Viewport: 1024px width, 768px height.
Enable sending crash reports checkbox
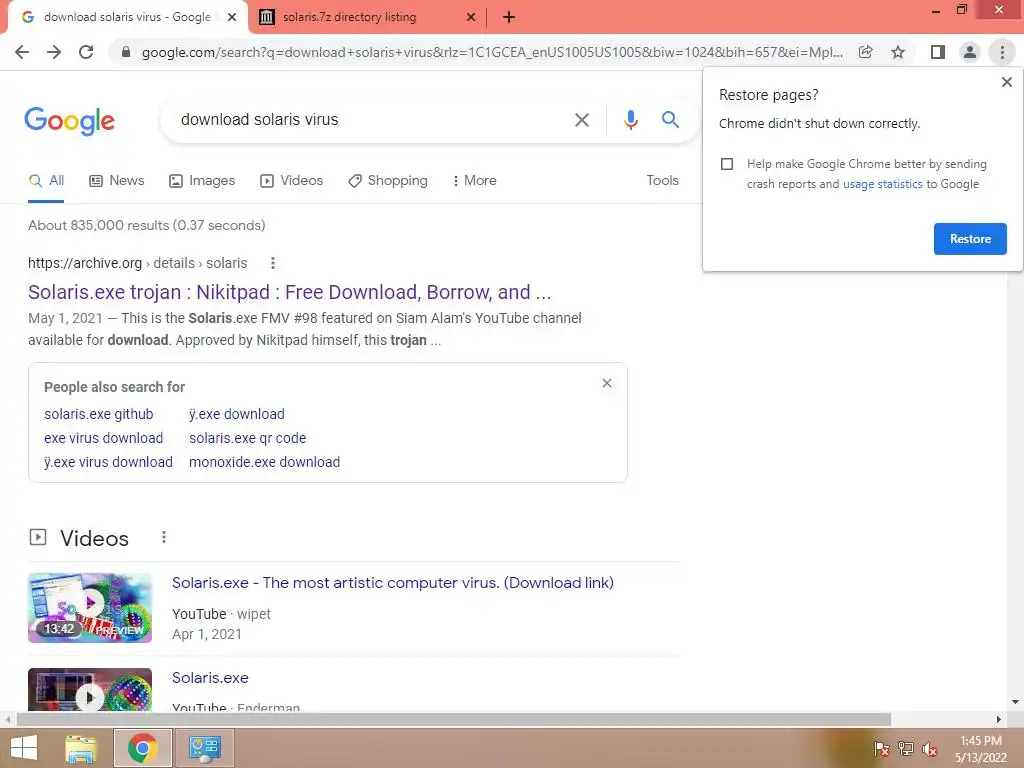[727, 164]
